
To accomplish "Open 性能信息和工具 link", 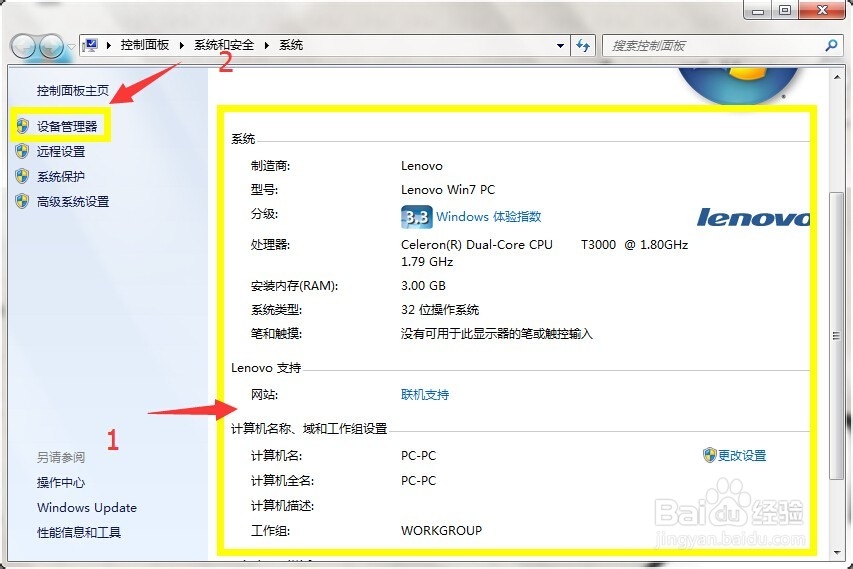I will pos(79,533).
